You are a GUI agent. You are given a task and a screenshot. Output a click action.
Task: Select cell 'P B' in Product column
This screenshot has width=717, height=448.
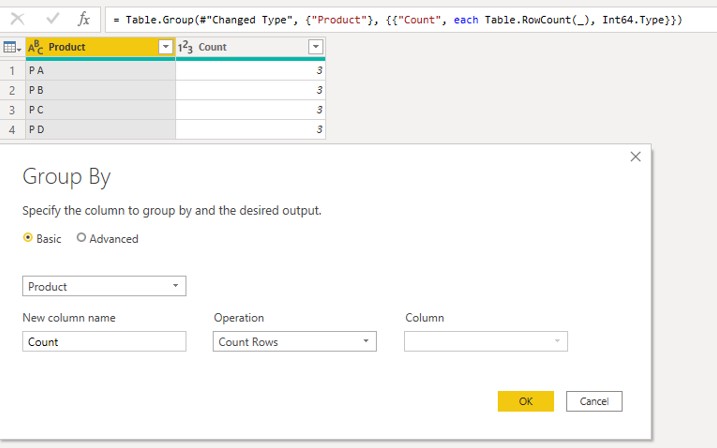[x=101, y=90]
